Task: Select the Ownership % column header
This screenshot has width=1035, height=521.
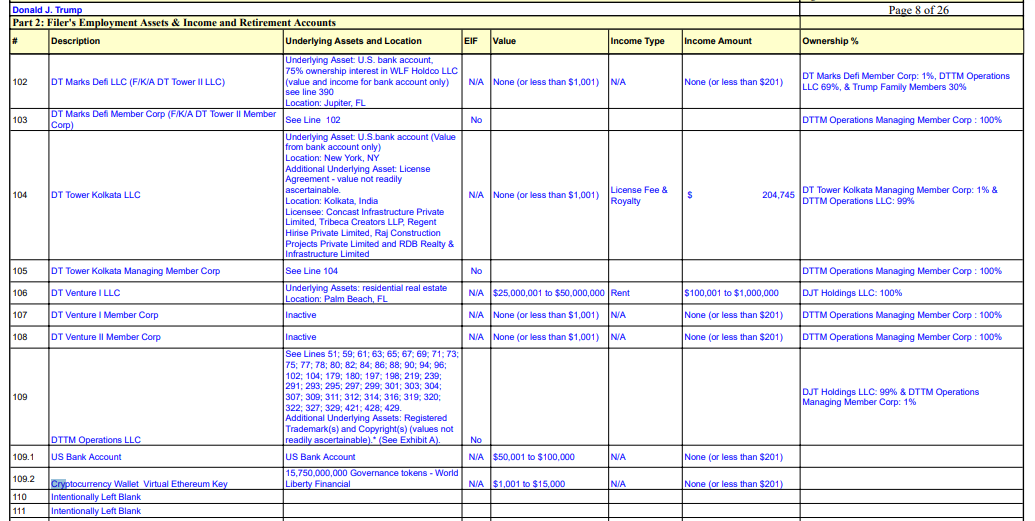Action: click(x=830, y=41)
